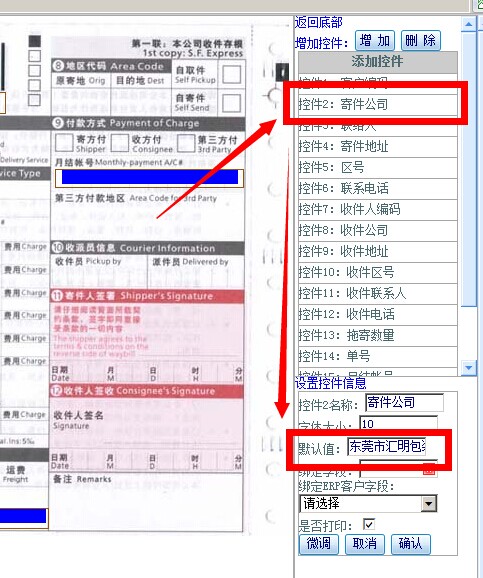Click the 微调 fine-tune button
The height and width of the screenshot is (578, 483).
point(319,544)
